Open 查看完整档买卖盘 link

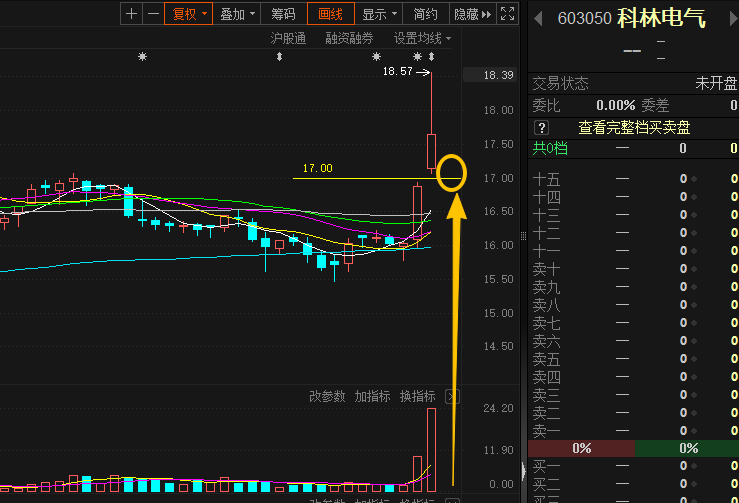point(634,128)
